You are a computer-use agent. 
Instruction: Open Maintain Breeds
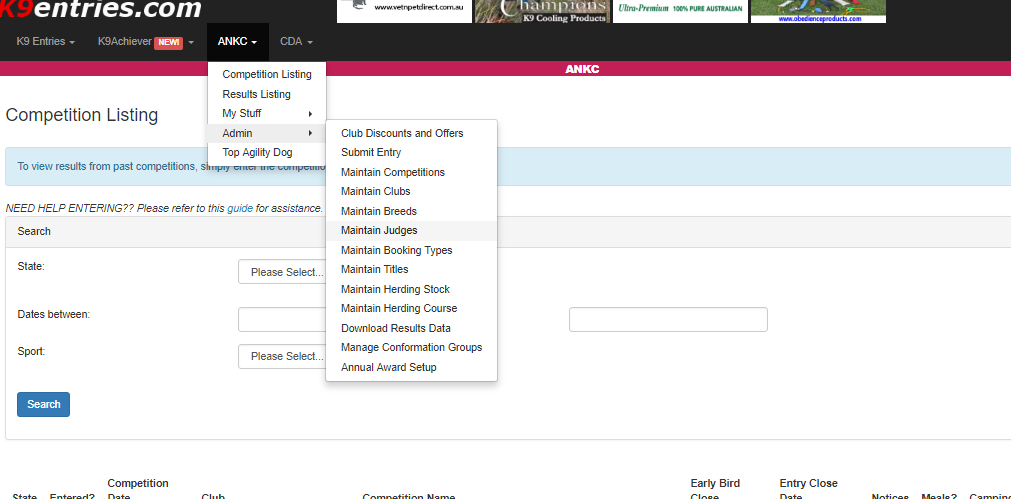click(x=411, y=211)
